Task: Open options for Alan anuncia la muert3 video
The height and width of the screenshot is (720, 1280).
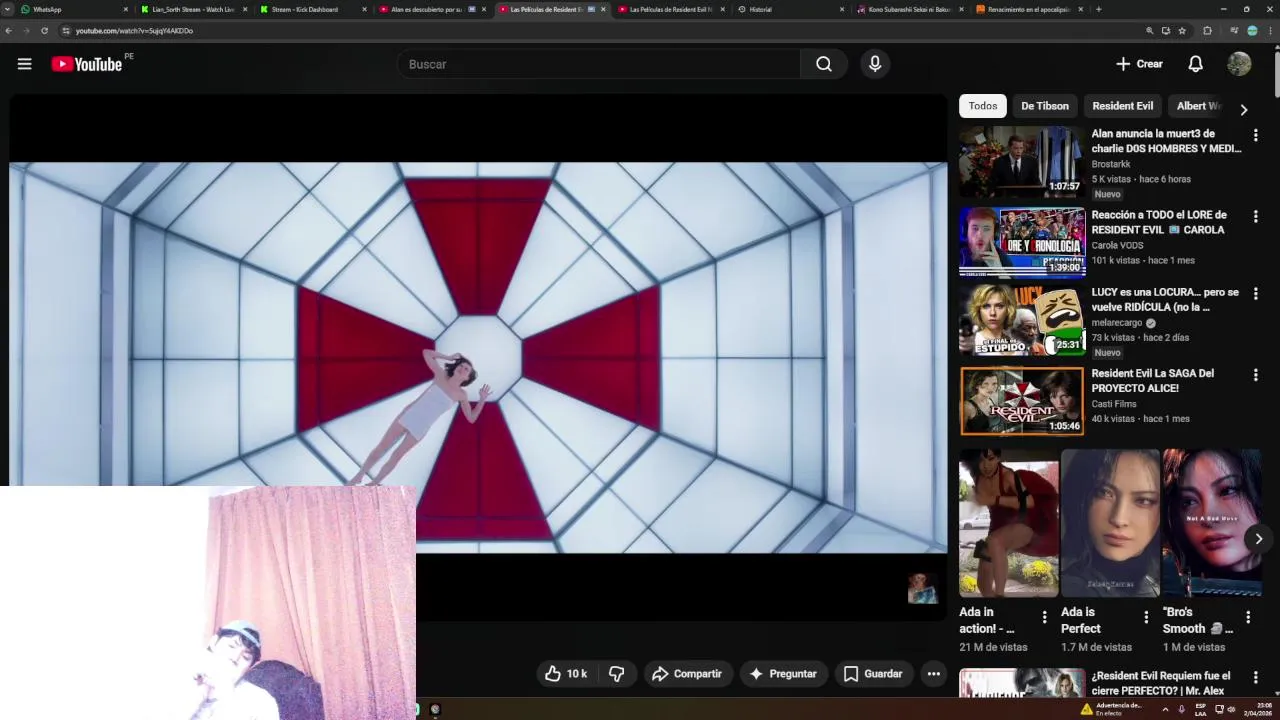Action: pyautogui.click(x=1256, y=135)
